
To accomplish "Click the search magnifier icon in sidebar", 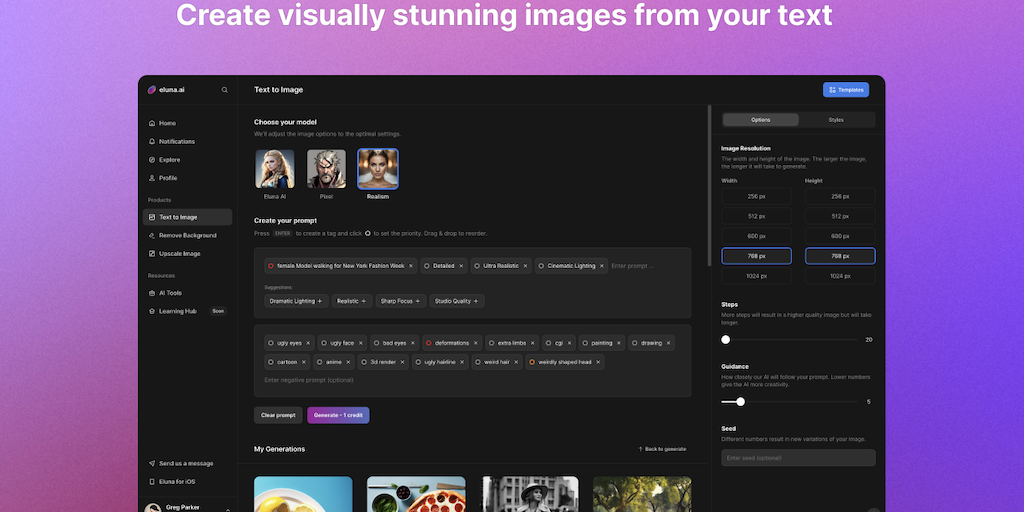I will click(x=225, y=90).
